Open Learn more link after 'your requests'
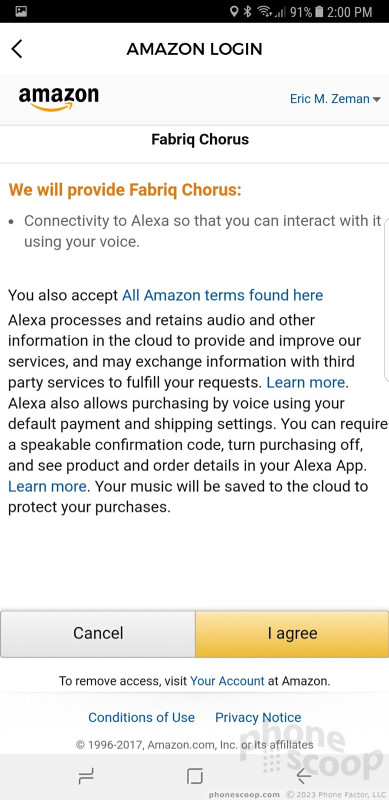This screenshot has width=389, height=800. click(306, 382)
